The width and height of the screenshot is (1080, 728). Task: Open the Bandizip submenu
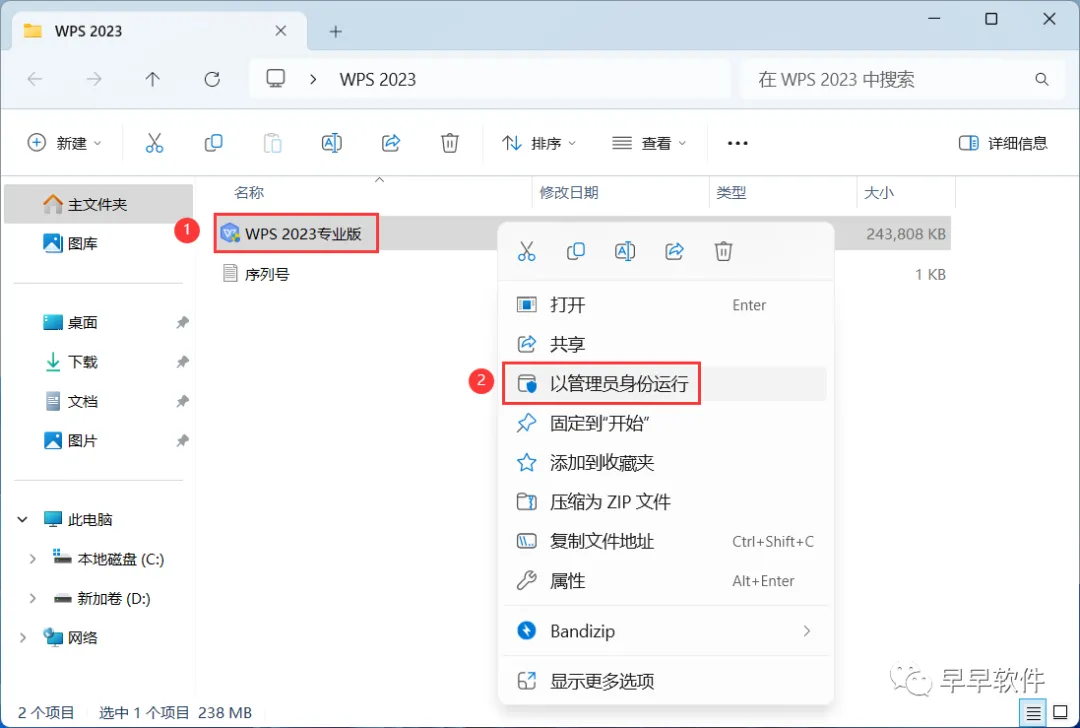click(x=665, y=631)
